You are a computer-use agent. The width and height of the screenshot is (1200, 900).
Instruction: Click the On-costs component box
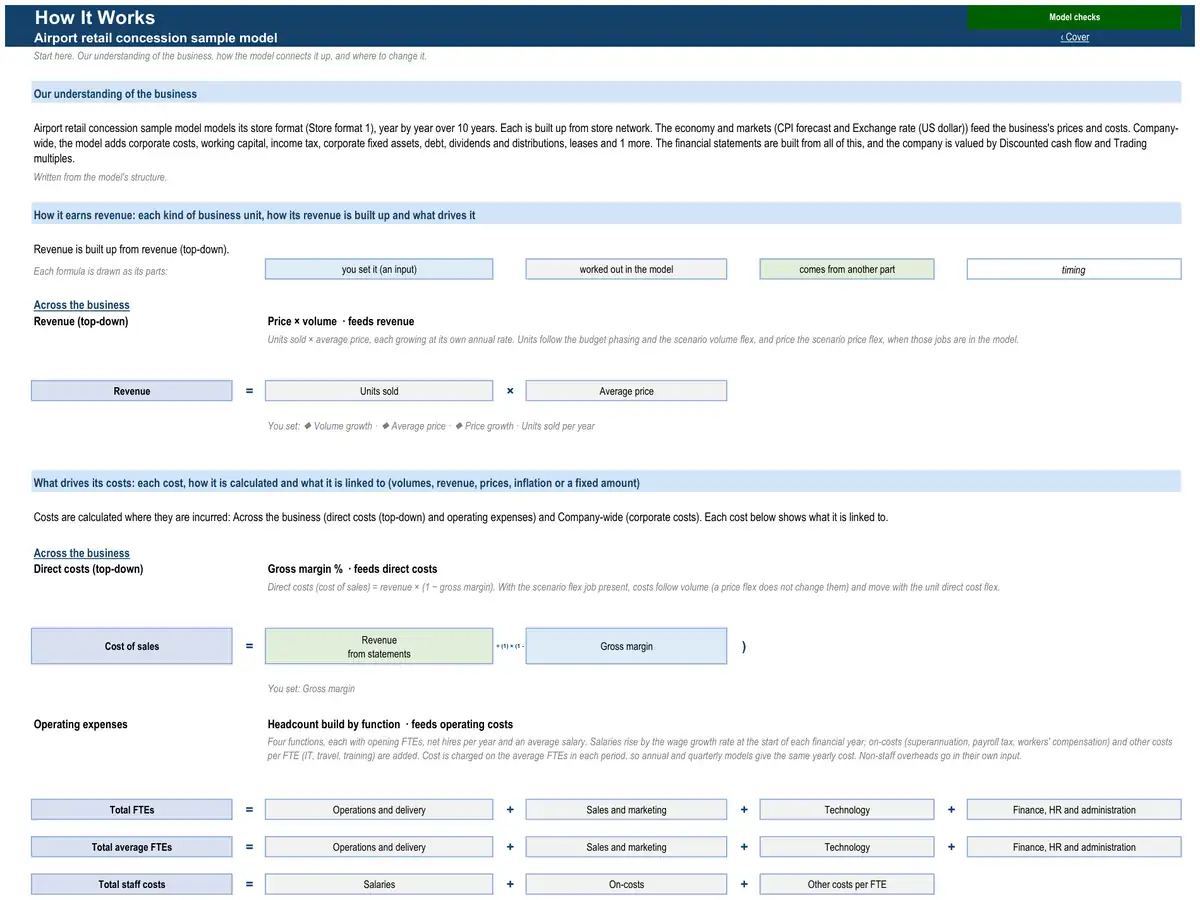pyautogui.click(x=626, y=884)
